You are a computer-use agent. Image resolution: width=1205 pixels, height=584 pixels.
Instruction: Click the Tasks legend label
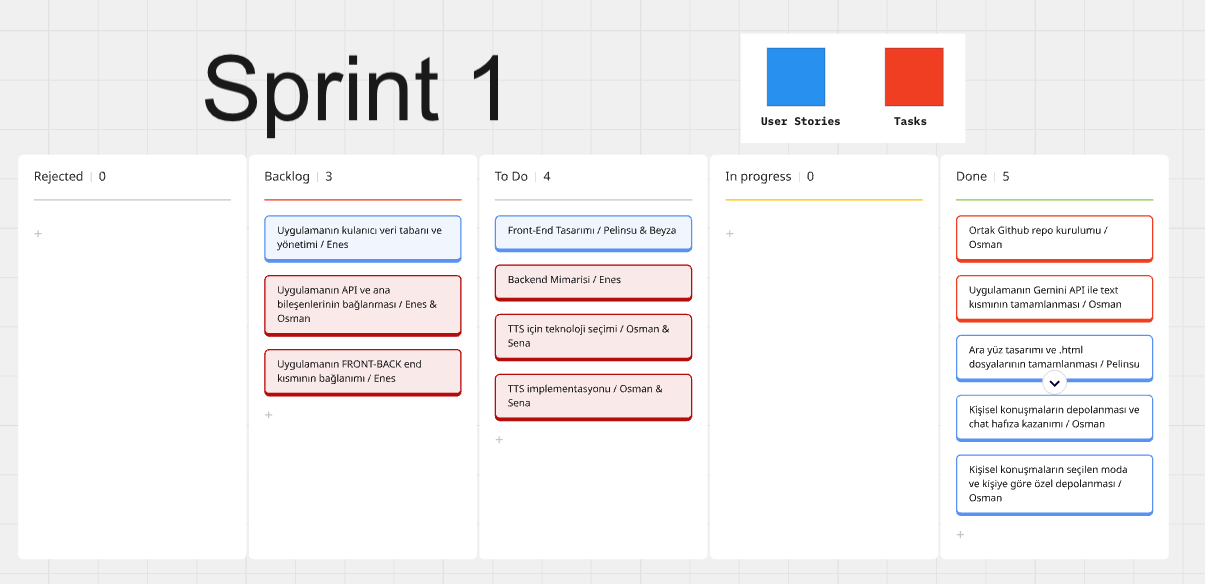[910, 122]
